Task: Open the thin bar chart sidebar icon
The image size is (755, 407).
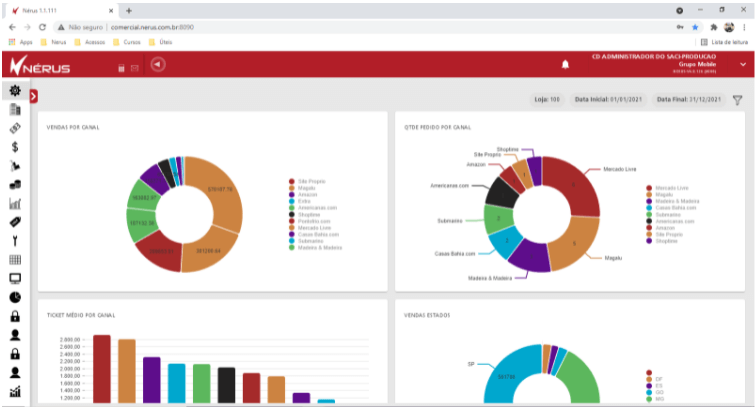Action: (15, 203)
